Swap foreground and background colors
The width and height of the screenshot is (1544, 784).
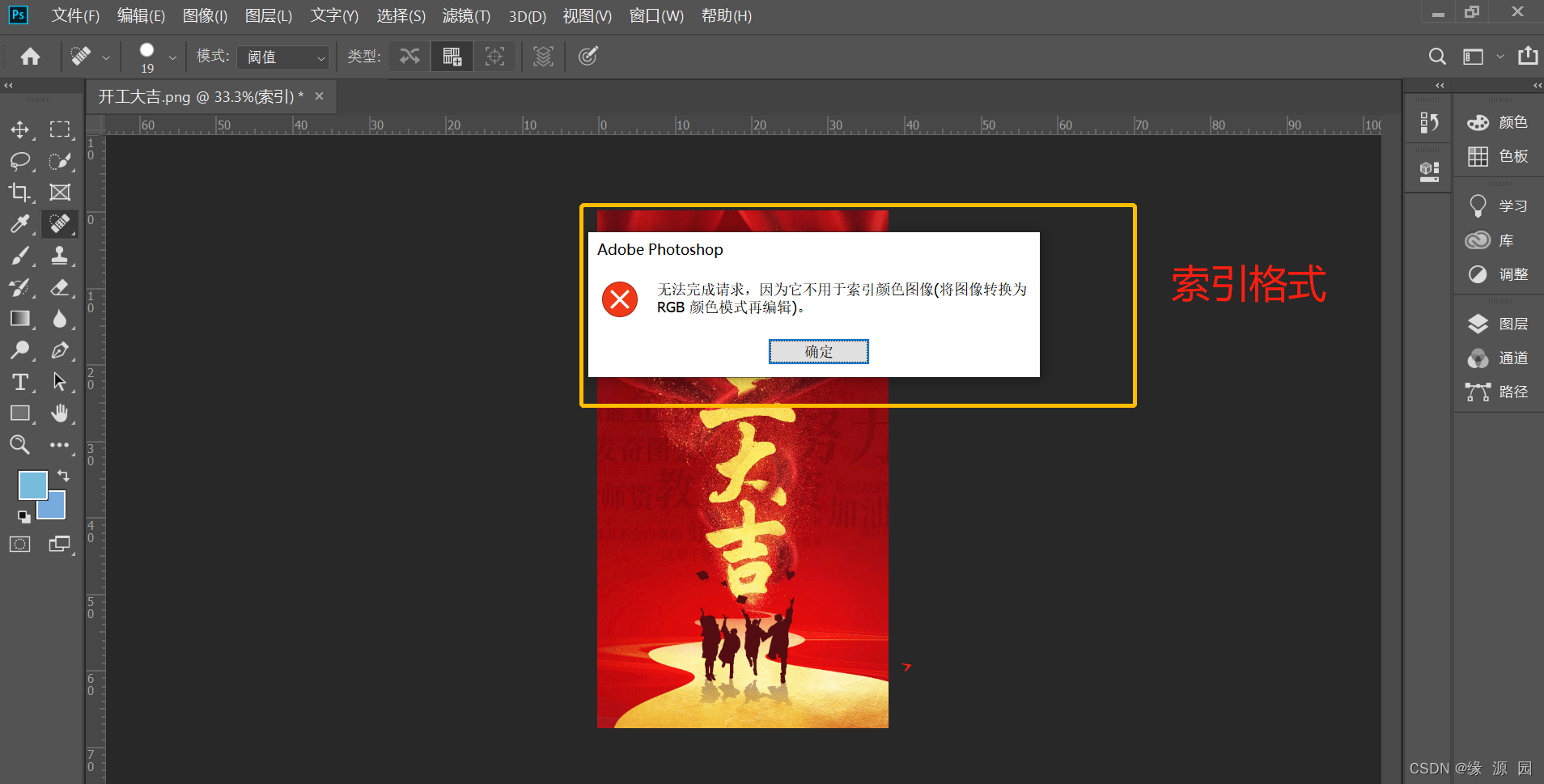point(63,476)
